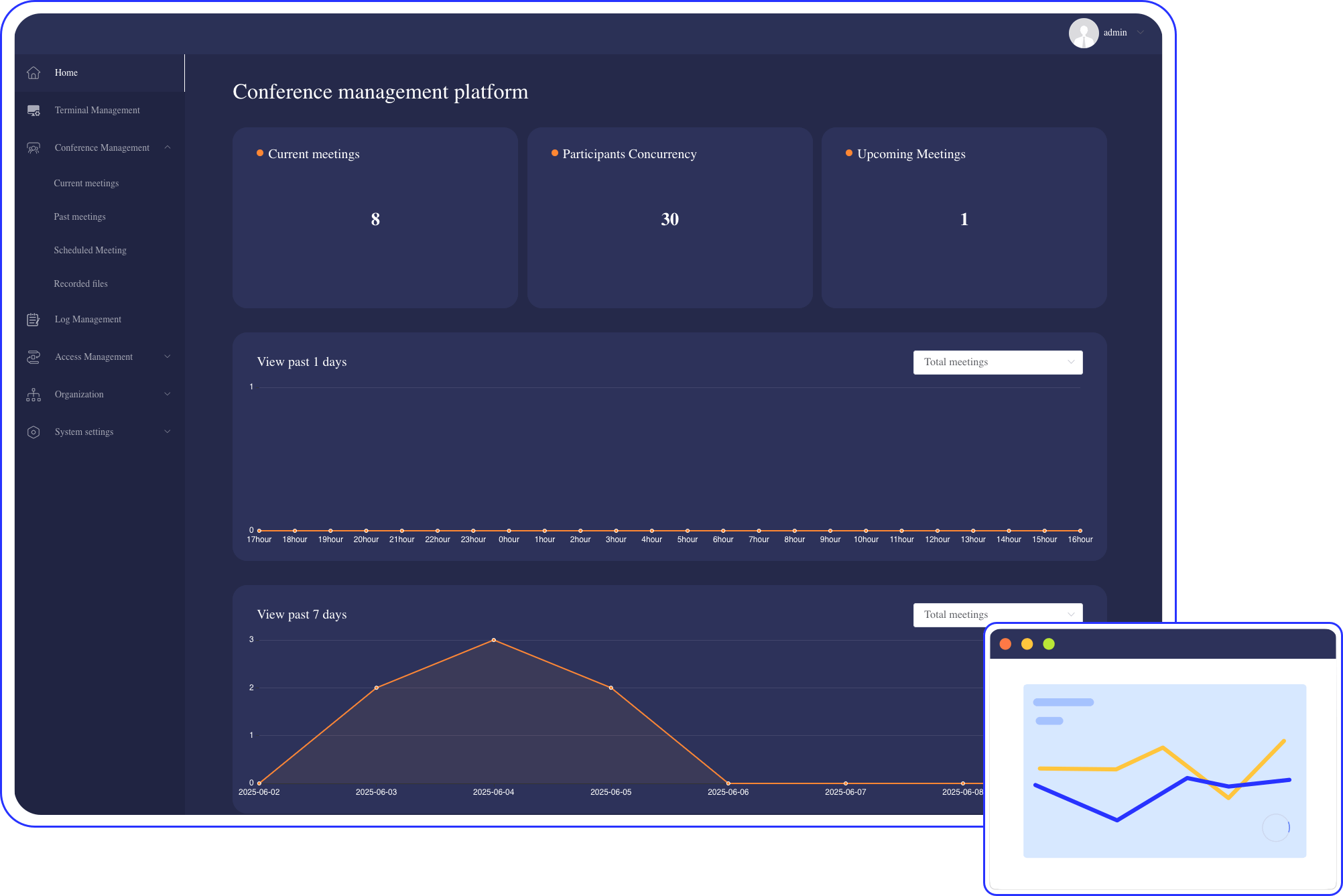Click the Conference Management icon
1343x896 pixels.
click(x=34, y=147)
